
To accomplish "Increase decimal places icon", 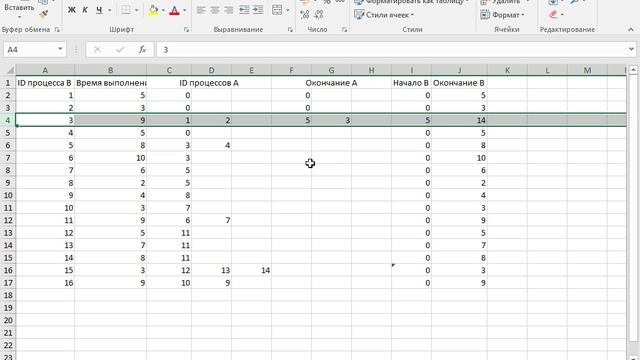I will coord(304,15).
